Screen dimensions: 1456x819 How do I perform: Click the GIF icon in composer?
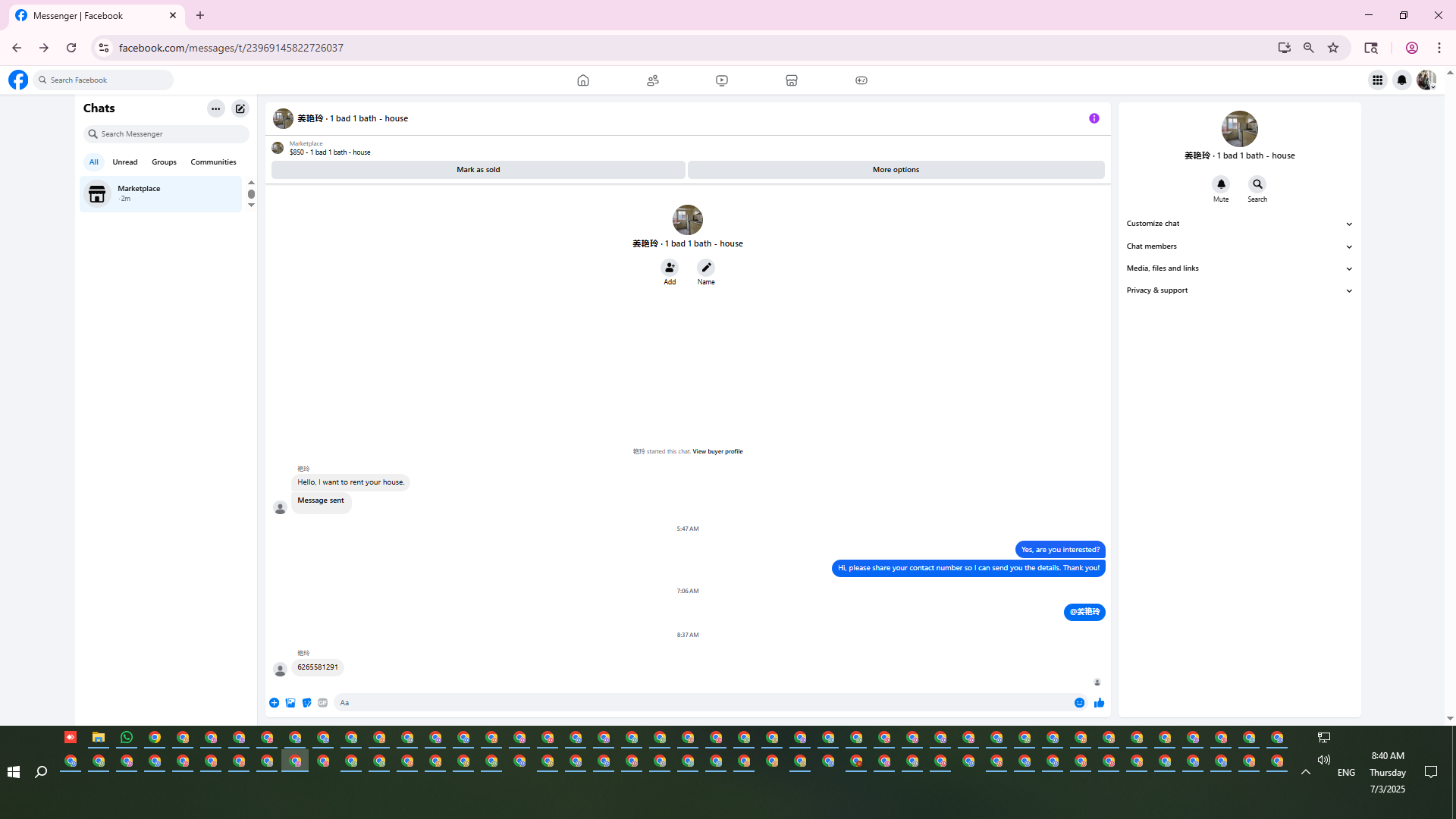323,703
